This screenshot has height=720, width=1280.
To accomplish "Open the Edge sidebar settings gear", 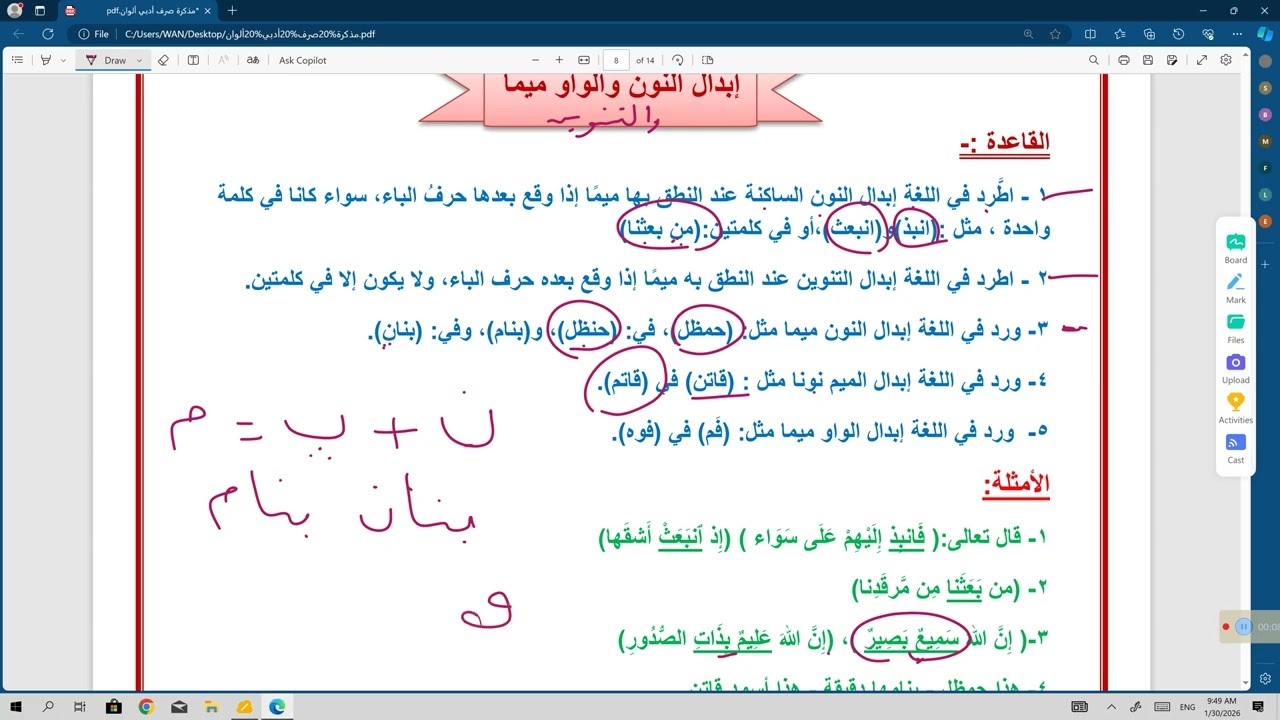I will coord(1265,677).
